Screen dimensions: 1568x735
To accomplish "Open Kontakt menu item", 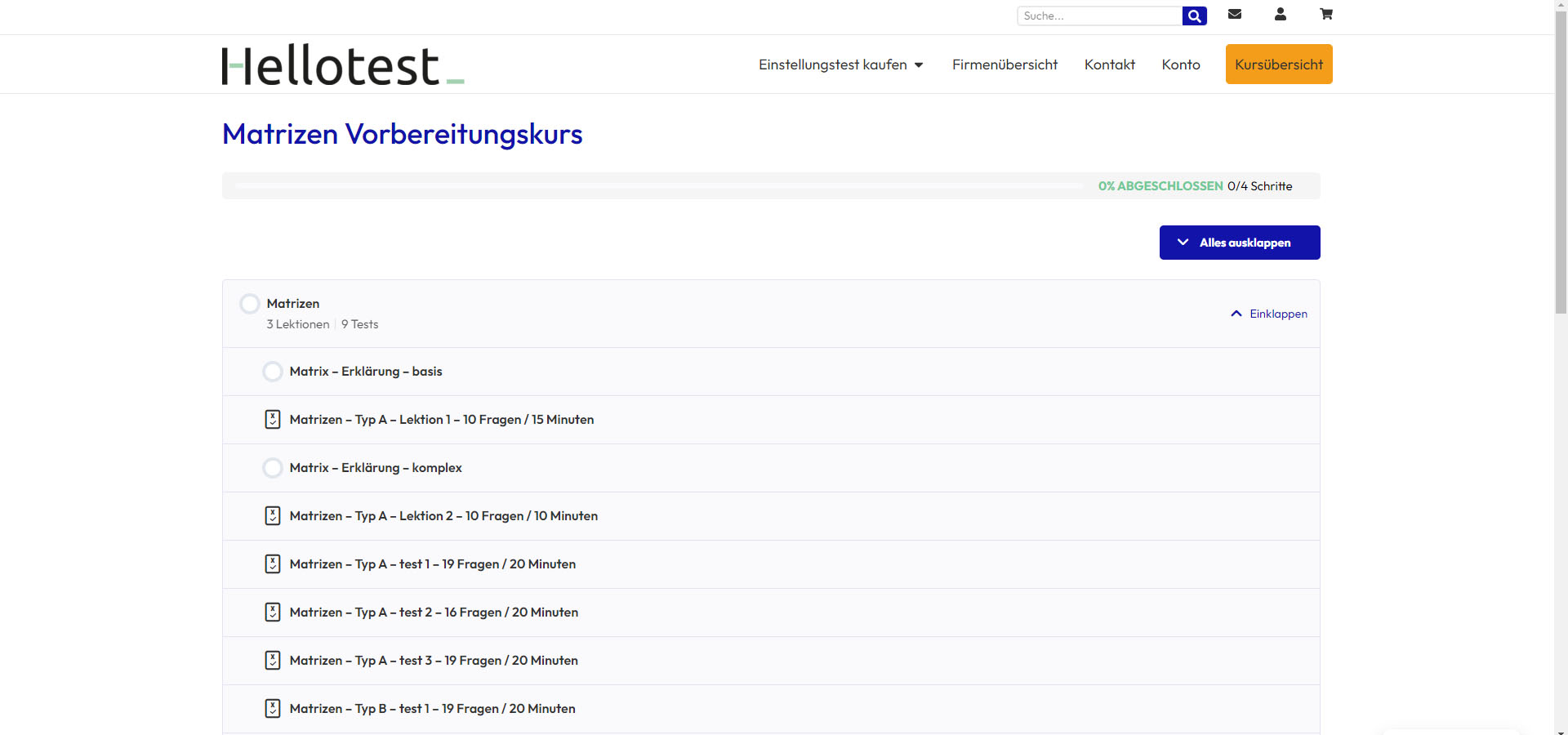I will click(1110, 65).
